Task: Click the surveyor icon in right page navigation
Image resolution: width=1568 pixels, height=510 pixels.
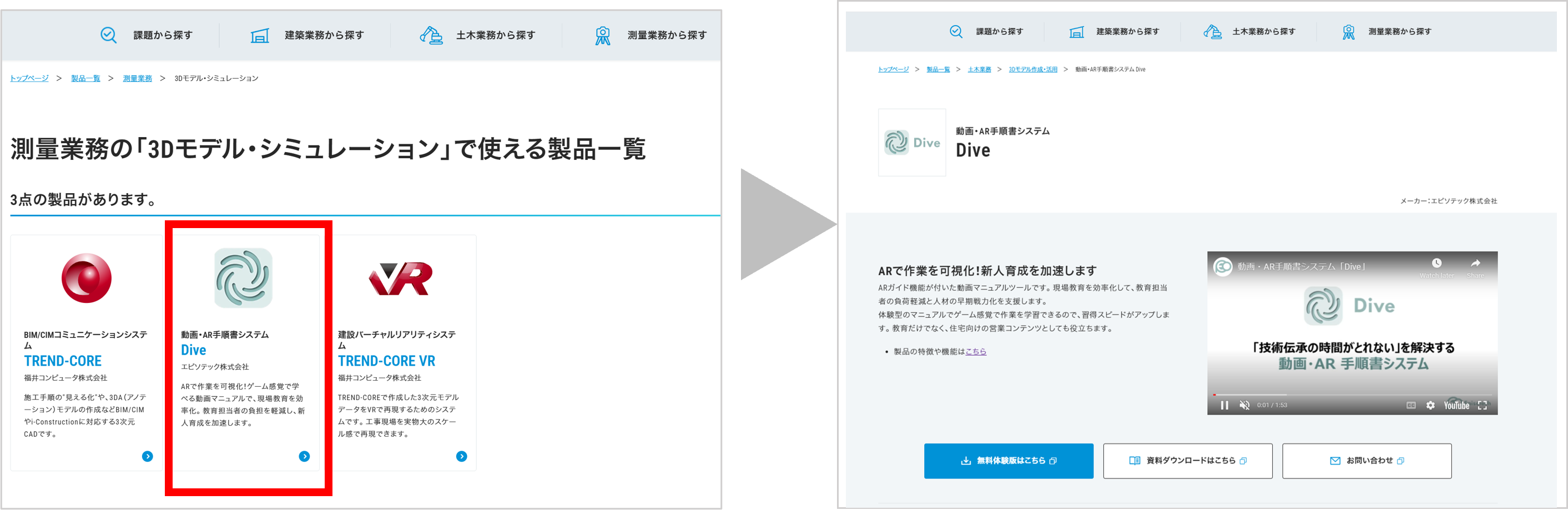Action: (x=1349, y=32)
